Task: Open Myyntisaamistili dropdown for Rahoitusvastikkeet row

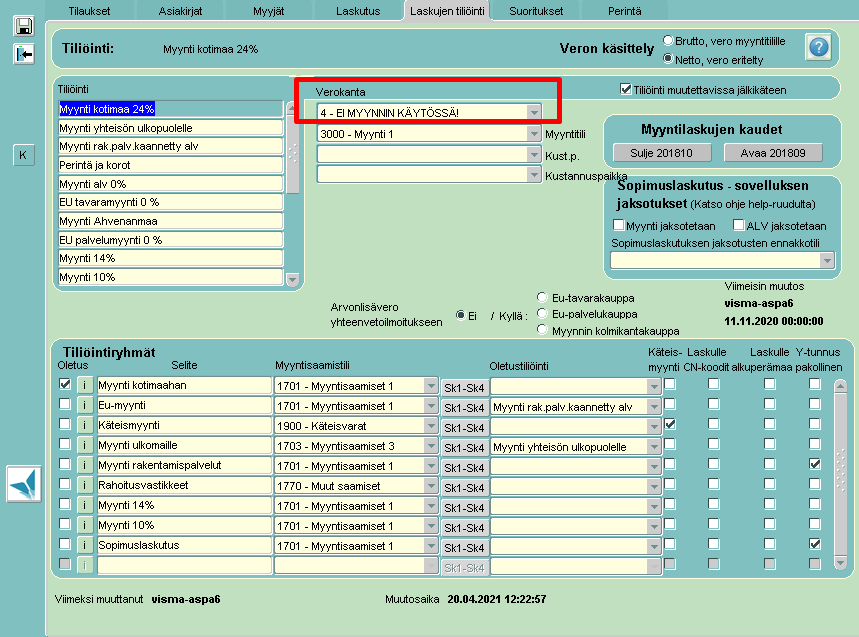Action: [431, 486]
